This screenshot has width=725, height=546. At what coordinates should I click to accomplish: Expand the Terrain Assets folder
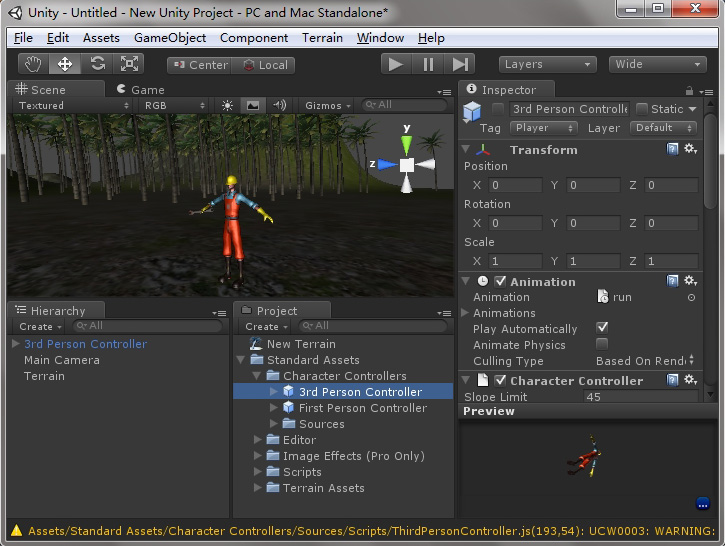pyautogui.click(x=258, y=488)
